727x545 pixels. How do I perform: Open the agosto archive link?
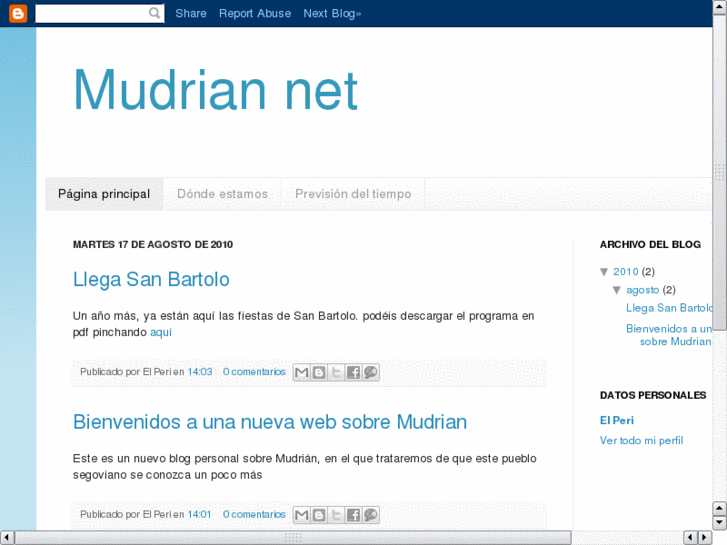643,290
